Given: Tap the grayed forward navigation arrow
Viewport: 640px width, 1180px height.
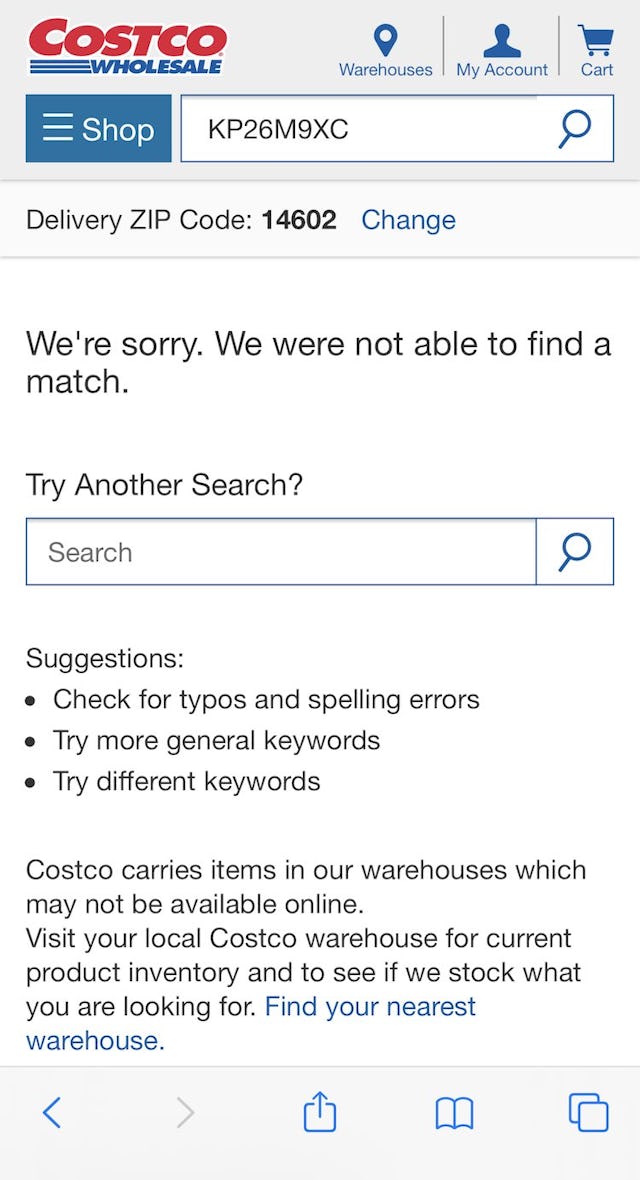Looking at the screenshot, I should tap(185, 1111).
